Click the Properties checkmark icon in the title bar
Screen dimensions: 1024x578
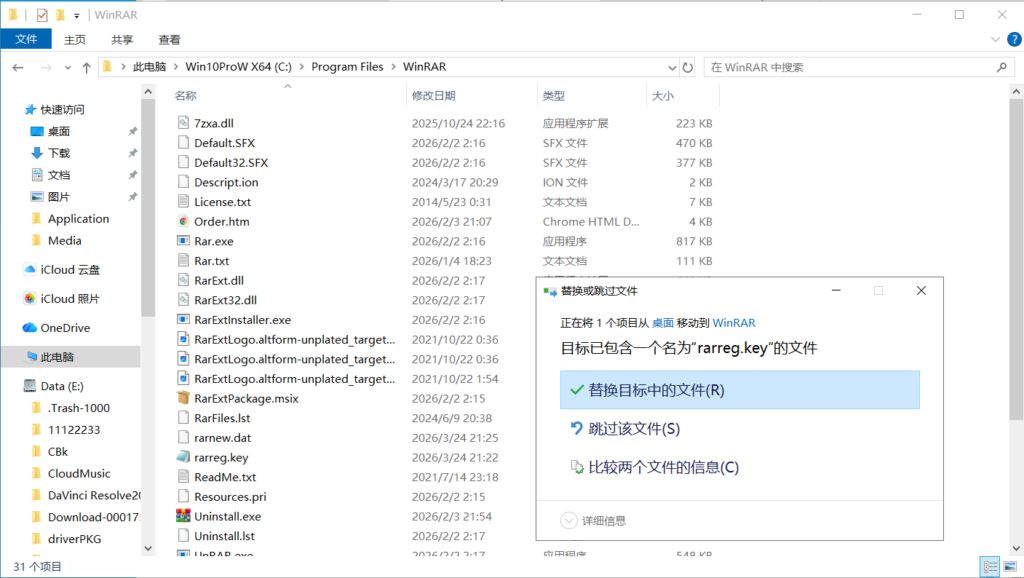[x=41, y=15]
